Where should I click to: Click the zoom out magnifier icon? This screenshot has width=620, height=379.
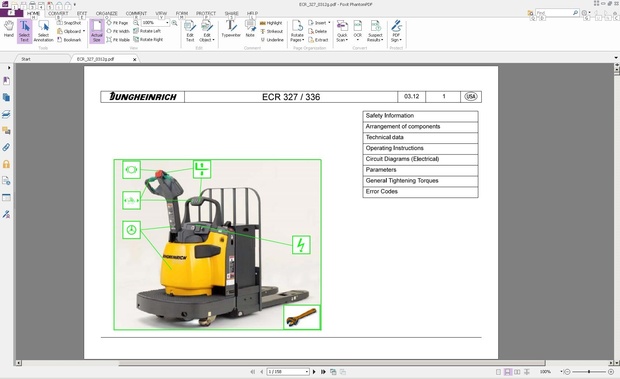point(136,23)
